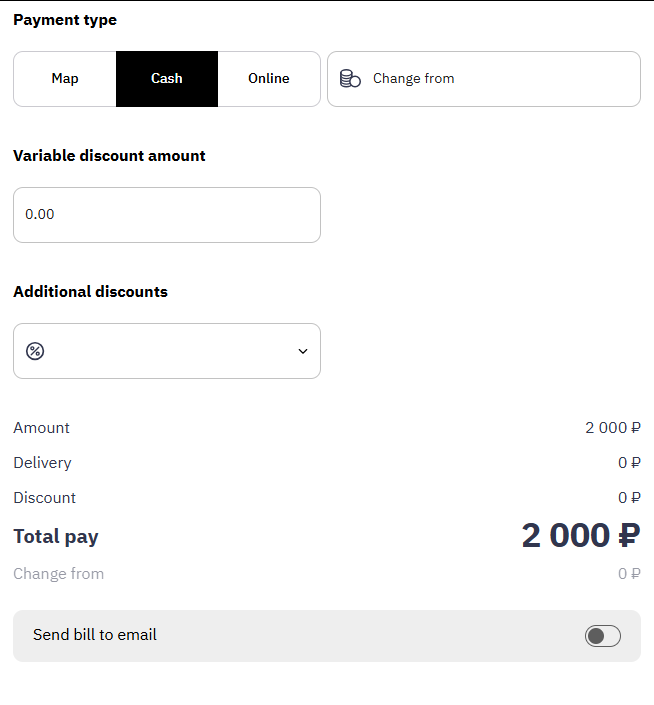Click the Total pay 2 000 ₽ value
Viewport: 654px width, 705px height.
point(581,536)
